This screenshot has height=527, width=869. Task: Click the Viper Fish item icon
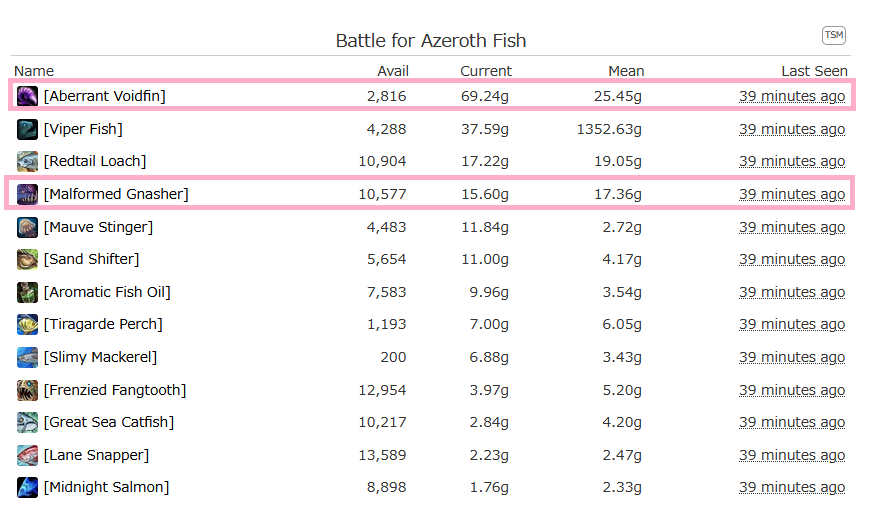(x=27, y=129)
